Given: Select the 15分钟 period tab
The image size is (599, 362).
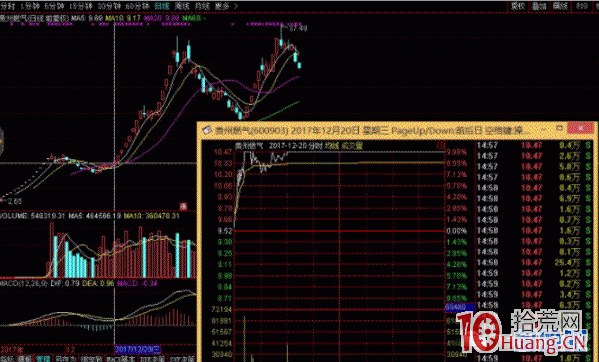Looking at the screenshot, I should tap(81, 6).
